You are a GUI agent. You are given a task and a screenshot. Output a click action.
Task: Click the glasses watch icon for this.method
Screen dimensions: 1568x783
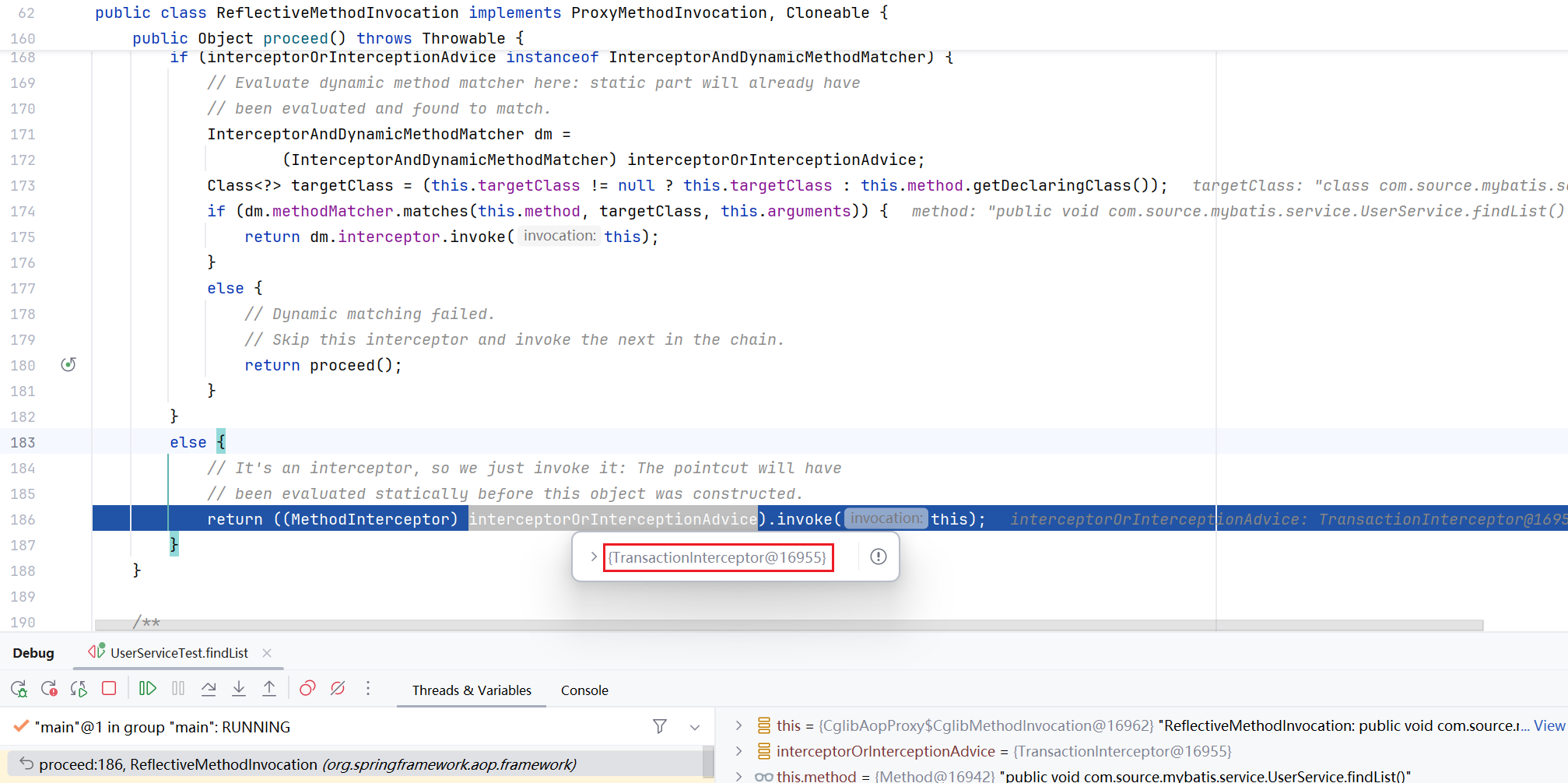coord(764,776)
